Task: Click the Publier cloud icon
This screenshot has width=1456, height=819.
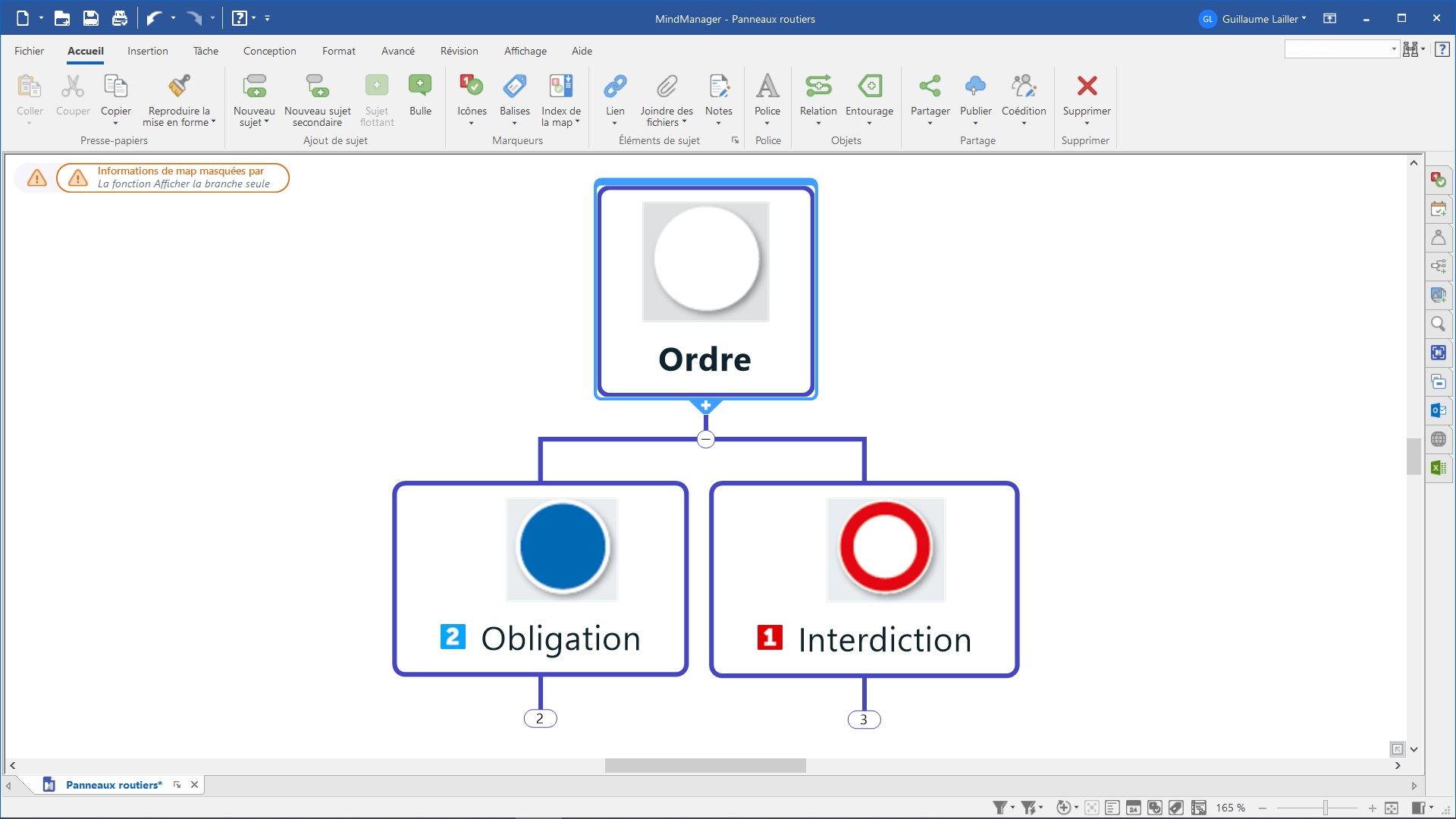Action: point(975,86)
